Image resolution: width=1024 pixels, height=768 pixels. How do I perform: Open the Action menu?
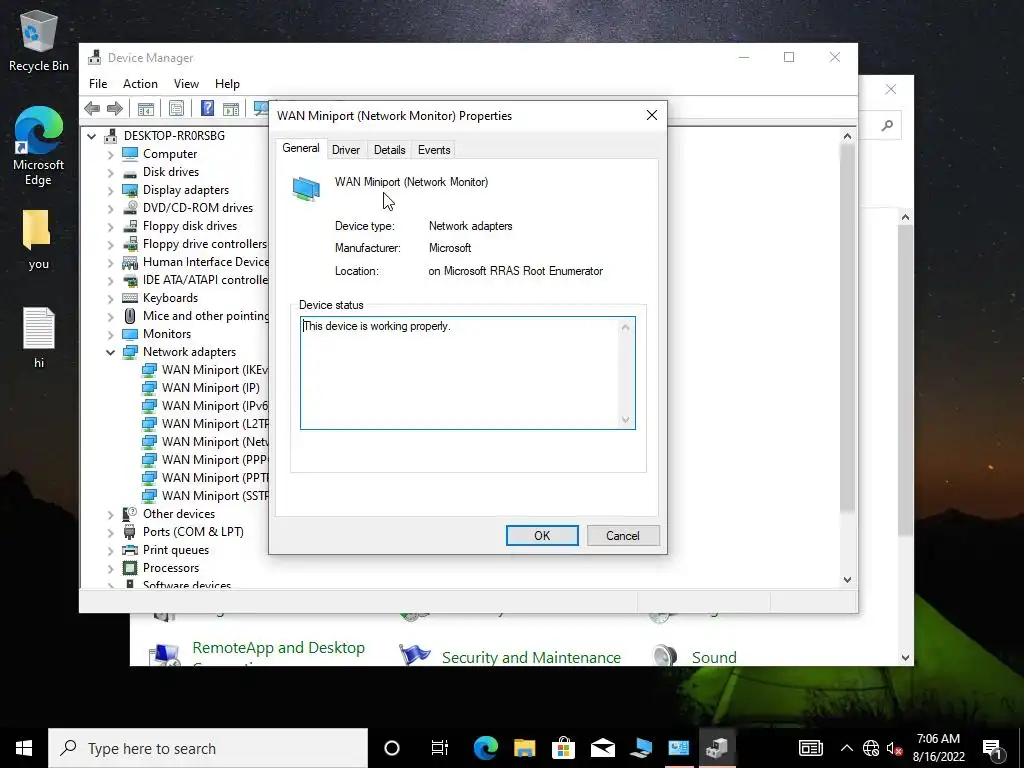pos(140,84)
